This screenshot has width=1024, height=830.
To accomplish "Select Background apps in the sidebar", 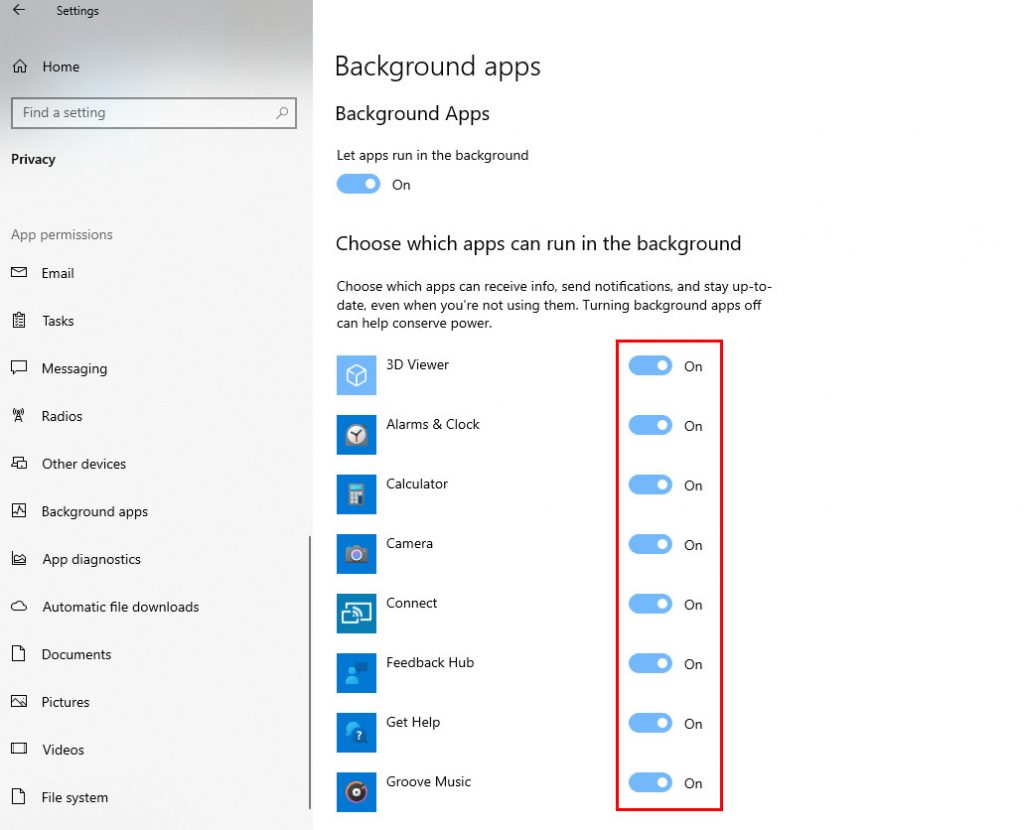I will (94, 511).
